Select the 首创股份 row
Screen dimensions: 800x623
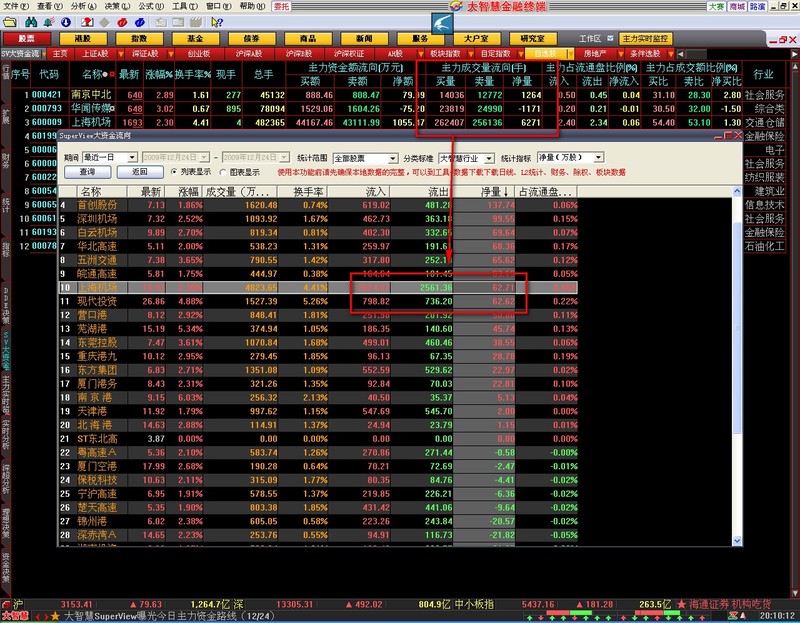318,205
